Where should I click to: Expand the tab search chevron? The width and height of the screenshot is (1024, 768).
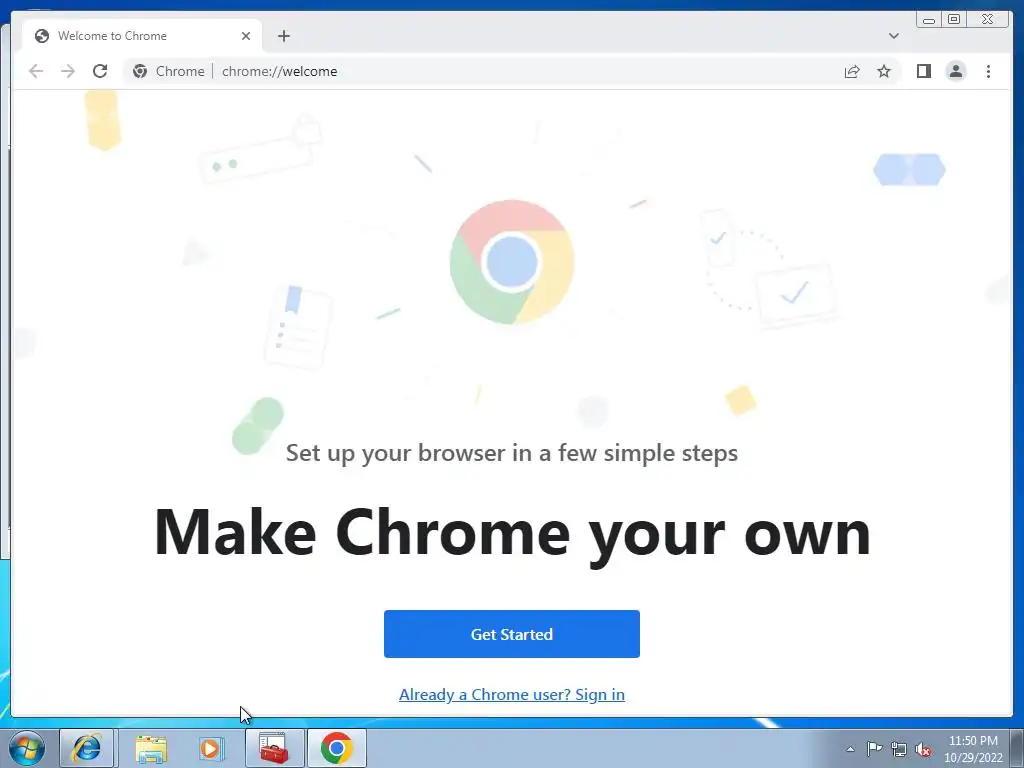(x=893, y=36)
